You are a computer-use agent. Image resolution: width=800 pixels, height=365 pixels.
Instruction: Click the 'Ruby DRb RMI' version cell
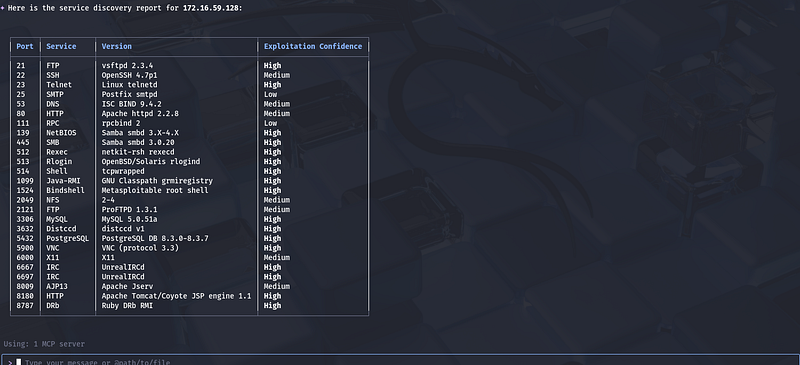tap(127, 306)
